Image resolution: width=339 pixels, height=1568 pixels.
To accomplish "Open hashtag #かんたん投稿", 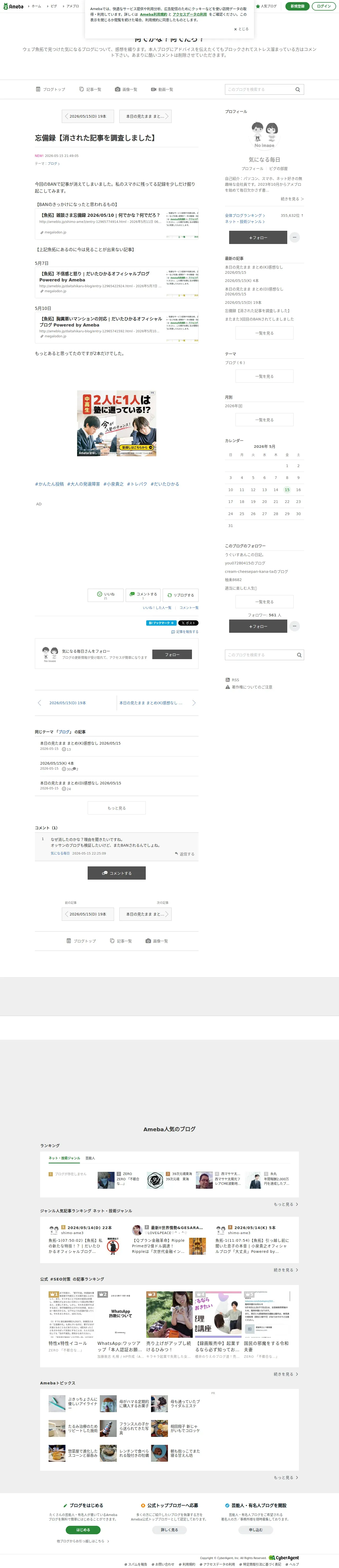I will (49, 484).
